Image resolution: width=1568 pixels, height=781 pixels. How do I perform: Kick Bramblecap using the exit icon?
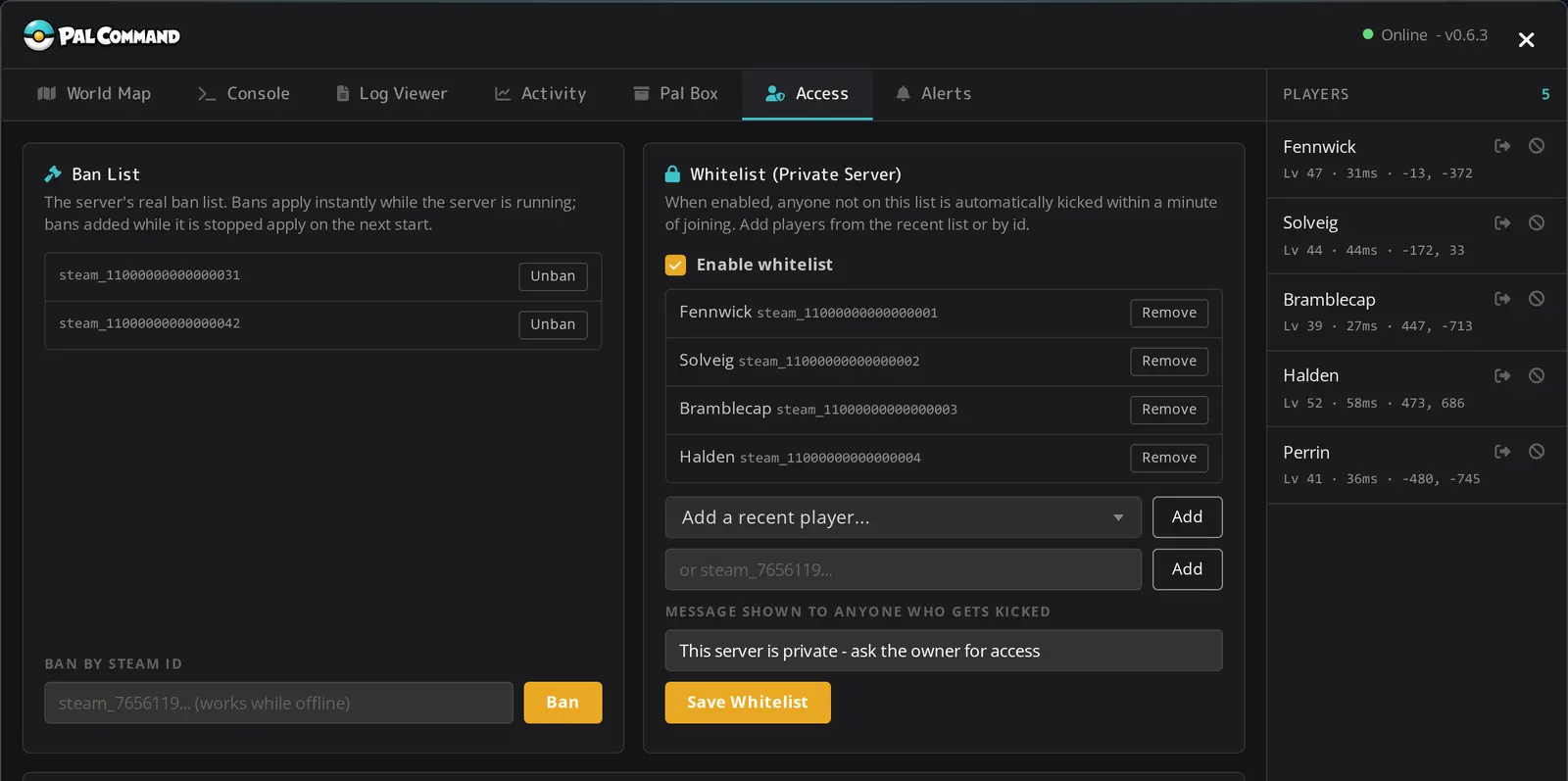(x=1502, y=299)
